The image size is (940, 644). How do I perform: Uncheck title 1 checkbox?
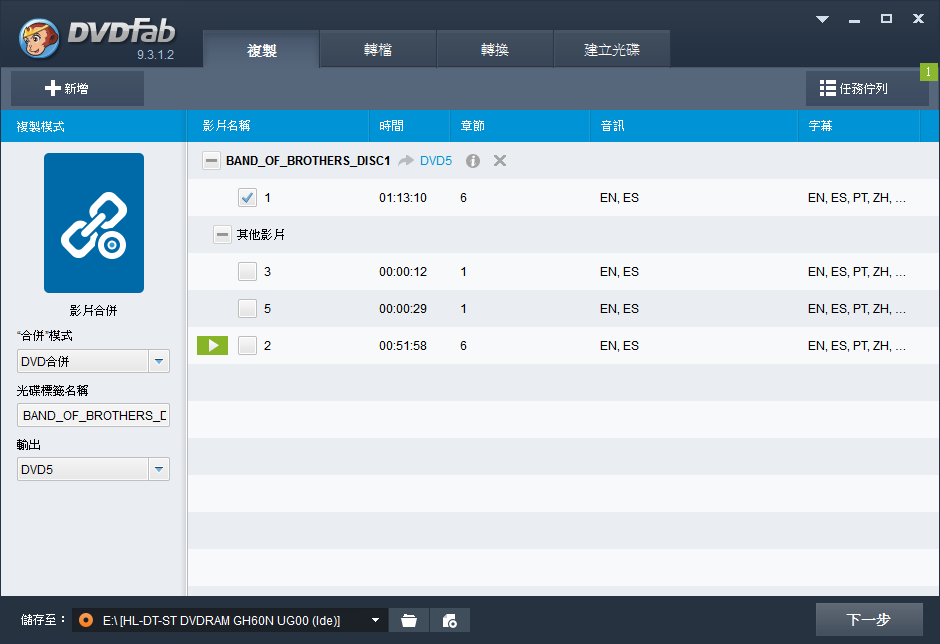(248, 198)
